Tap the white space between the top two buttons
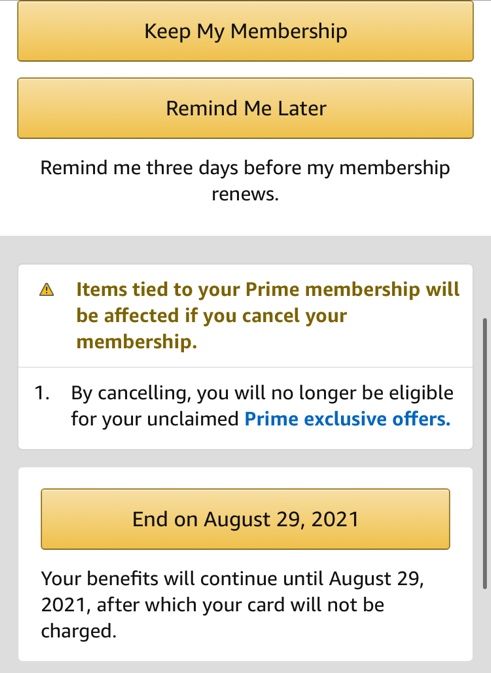 coord(245,70)
